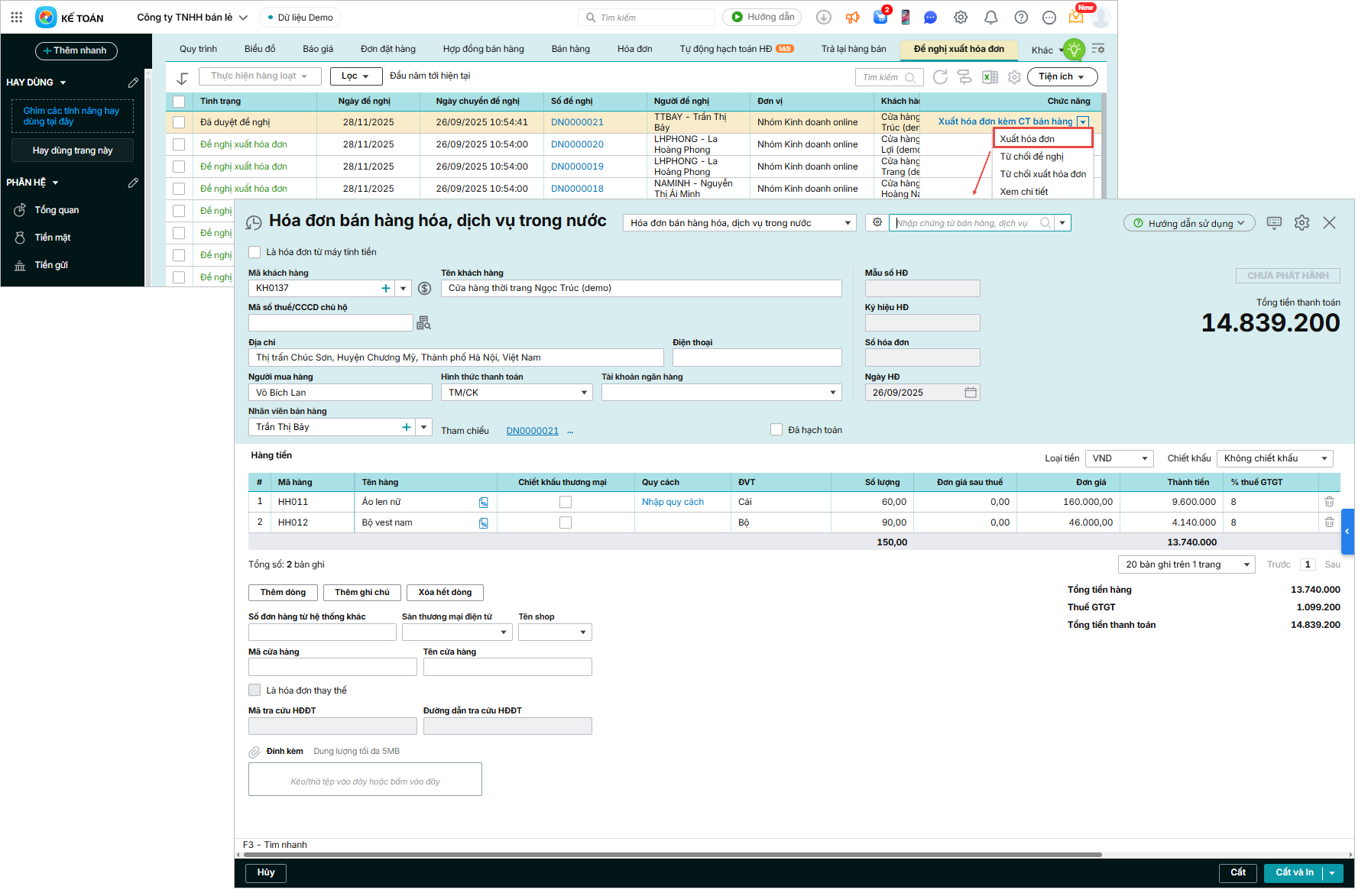
Task: Open the calendar picker for Ngày HĐ
Action: [970, 393]
